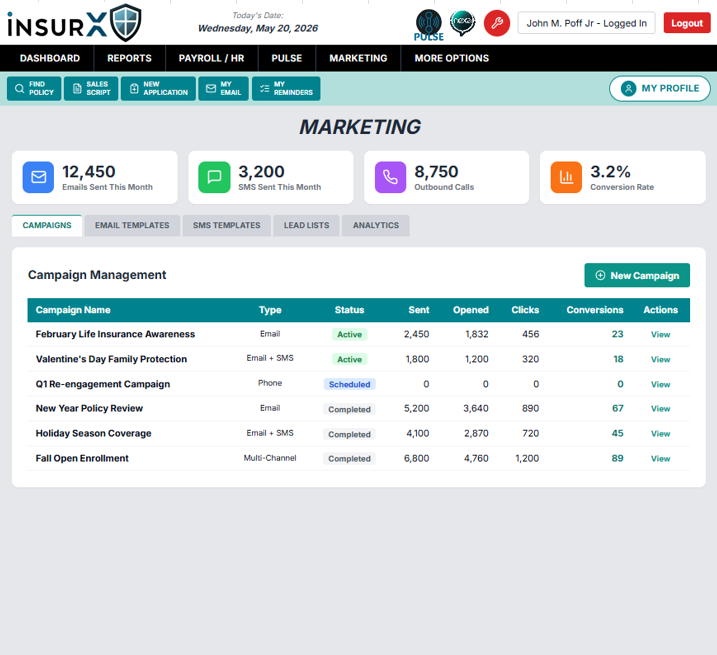The height and width of the screenshot is (655, 717).
Task: Open the Marketing menu
Action: pos(358,58)
